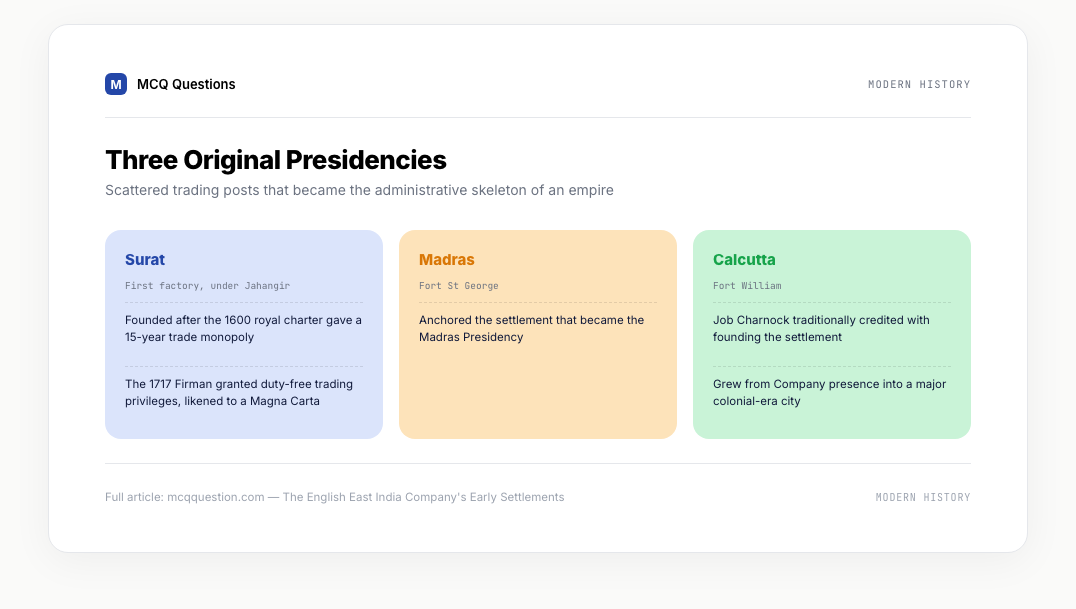The height and width of the screenshot is (609, 1076).
Task: Select the 1600 royal charter text
Action: (x=244, y=328)
